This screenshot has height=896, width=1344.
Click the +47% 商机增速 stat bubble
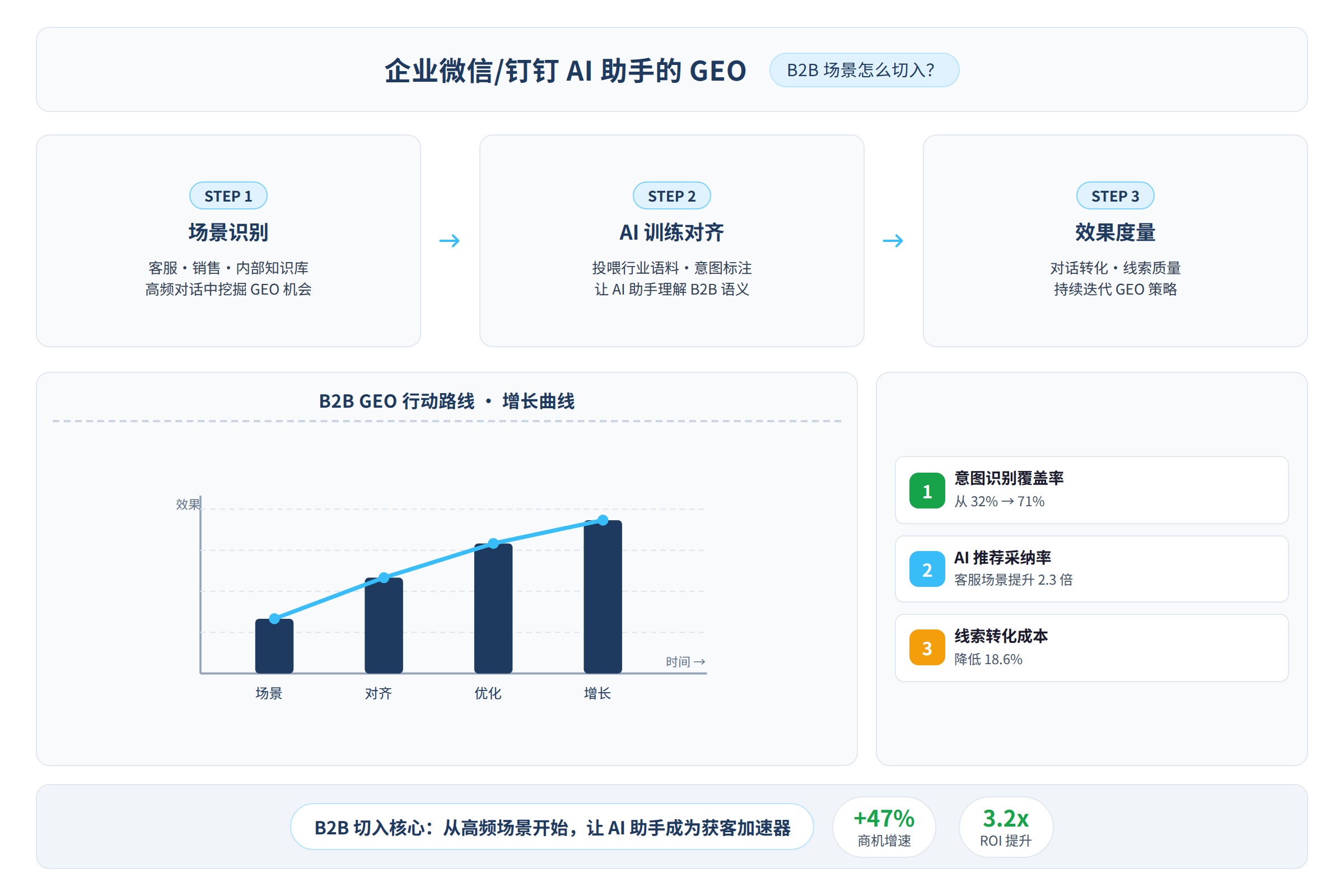(884, 827)
